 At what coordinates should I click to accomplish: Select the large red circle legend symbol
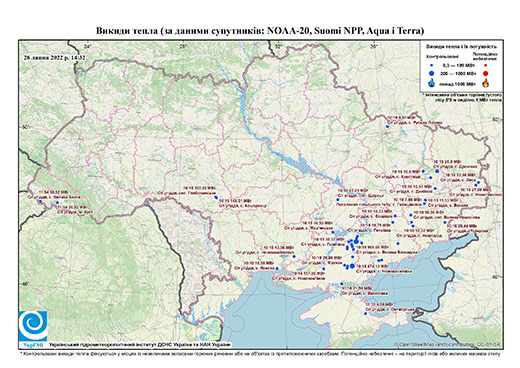click(485, 73)
